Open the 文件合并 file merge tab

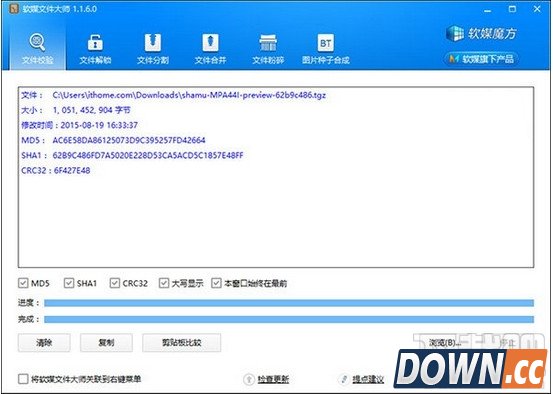click(x=210, y=49)
